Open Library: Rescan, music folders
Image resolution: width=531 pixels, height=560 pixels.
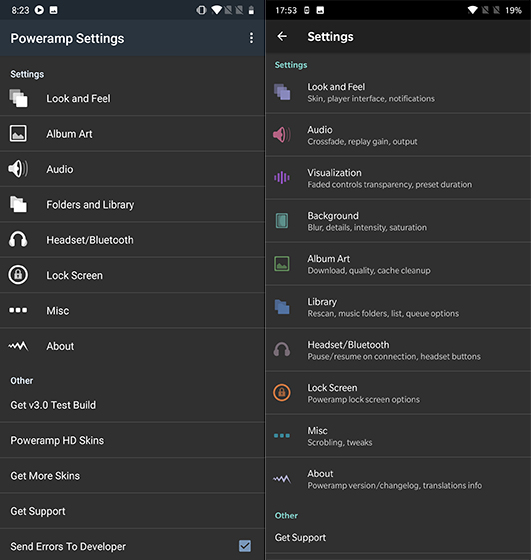click(x=398, y=307)
